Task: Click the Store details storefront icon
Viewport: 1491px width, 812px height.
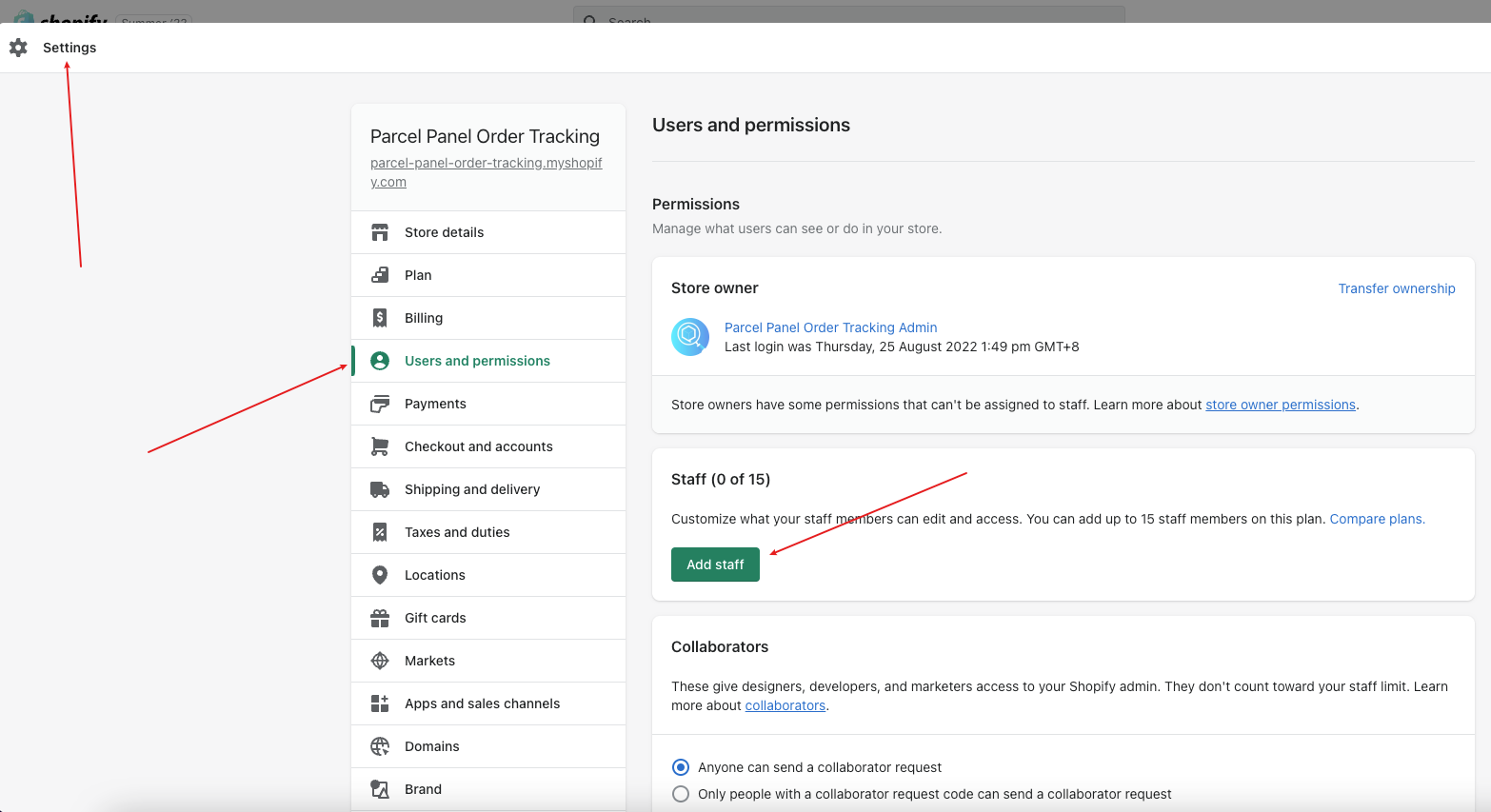Action: [x=380, y=232]
